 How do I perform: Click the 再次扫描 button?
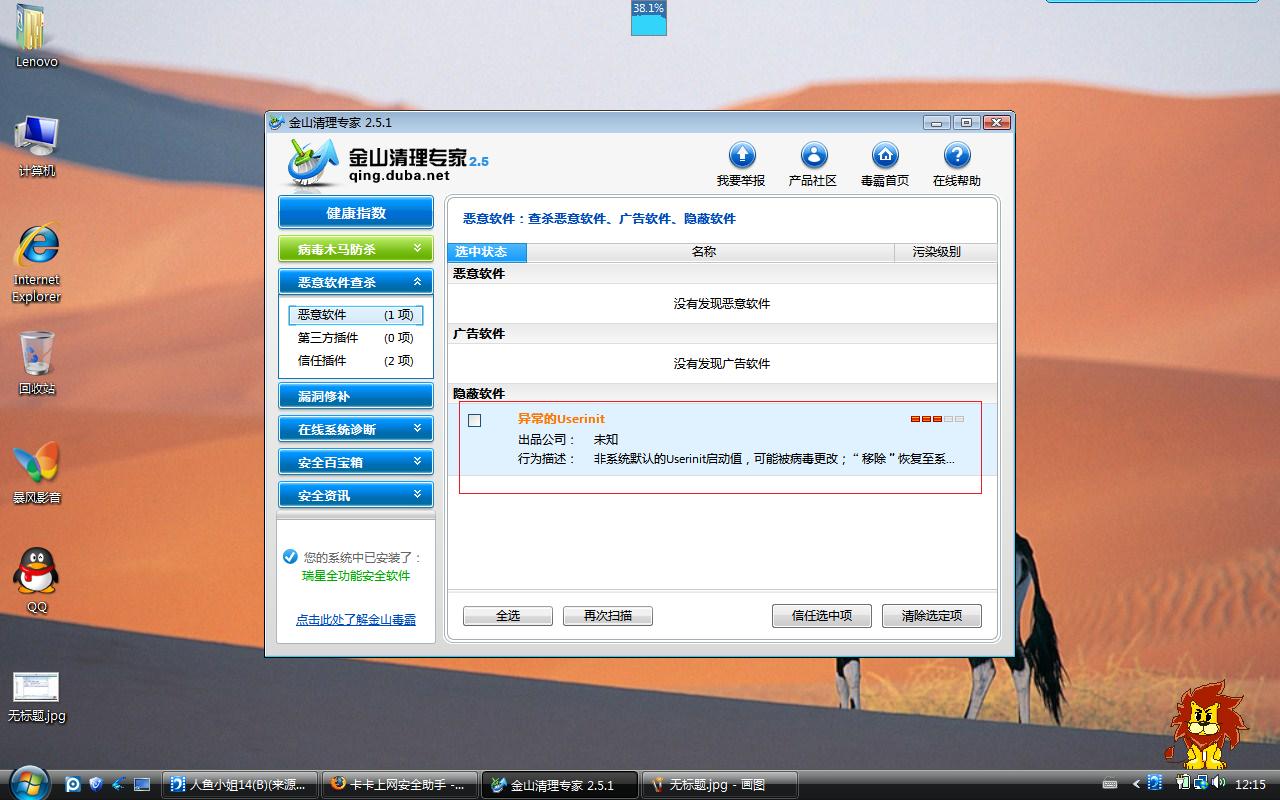pos(608,616)
